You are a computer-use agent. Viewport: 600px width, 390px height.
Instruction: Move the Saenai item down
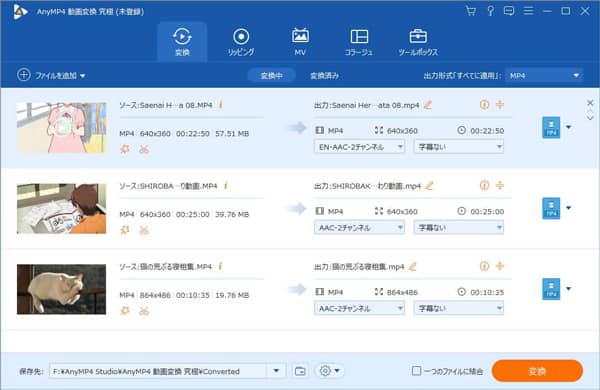click(590, 118)
